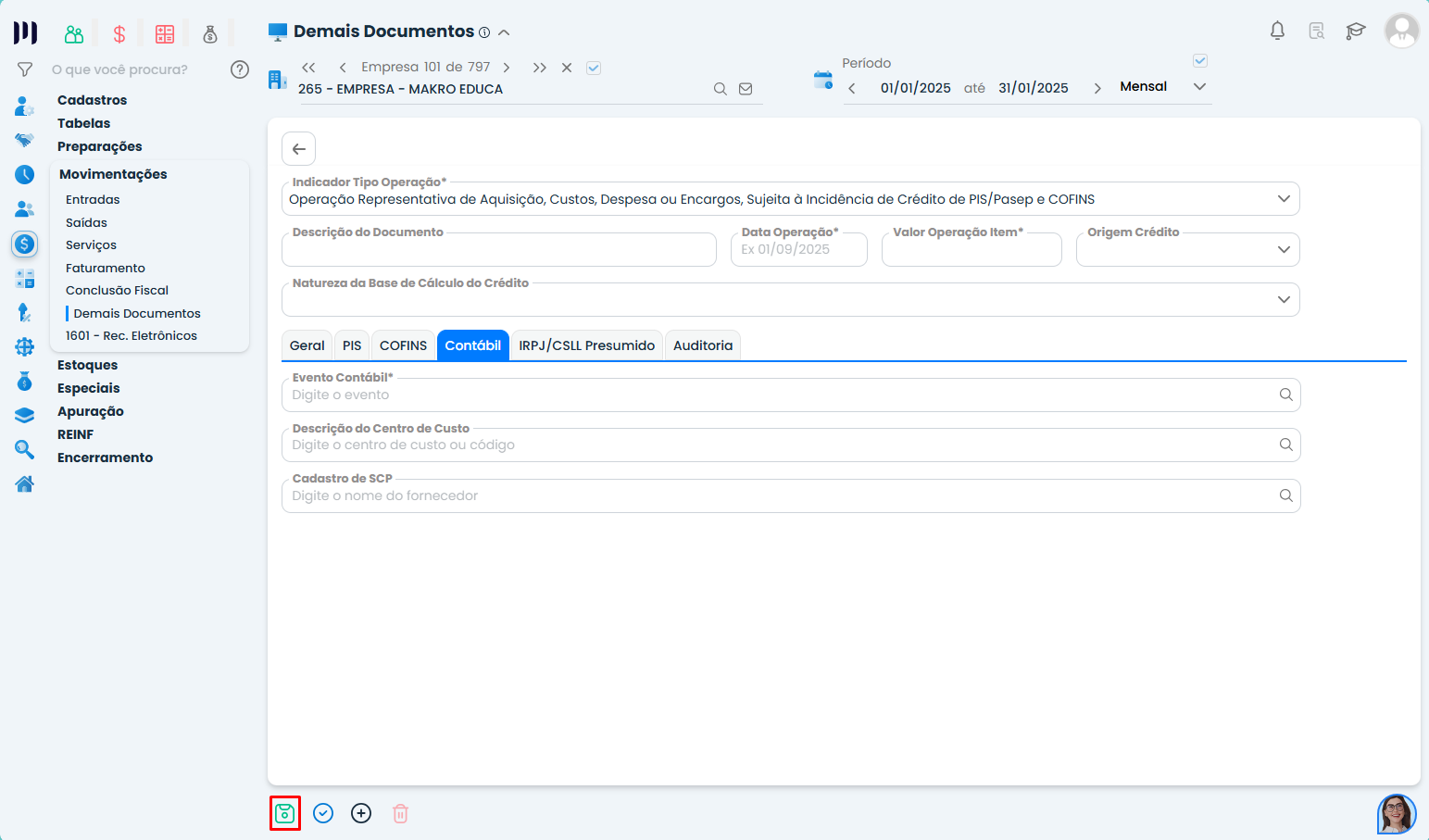
Task: Click the back arrow button
Action: tap(298, 148)
